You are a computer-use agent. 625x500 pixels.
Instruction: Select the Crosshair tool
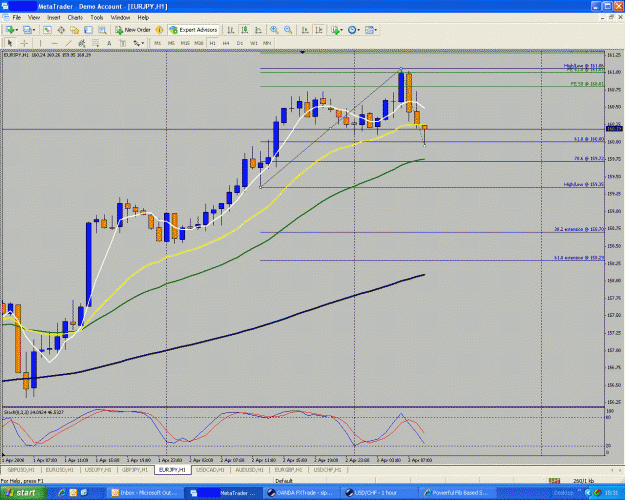(24, 43)
